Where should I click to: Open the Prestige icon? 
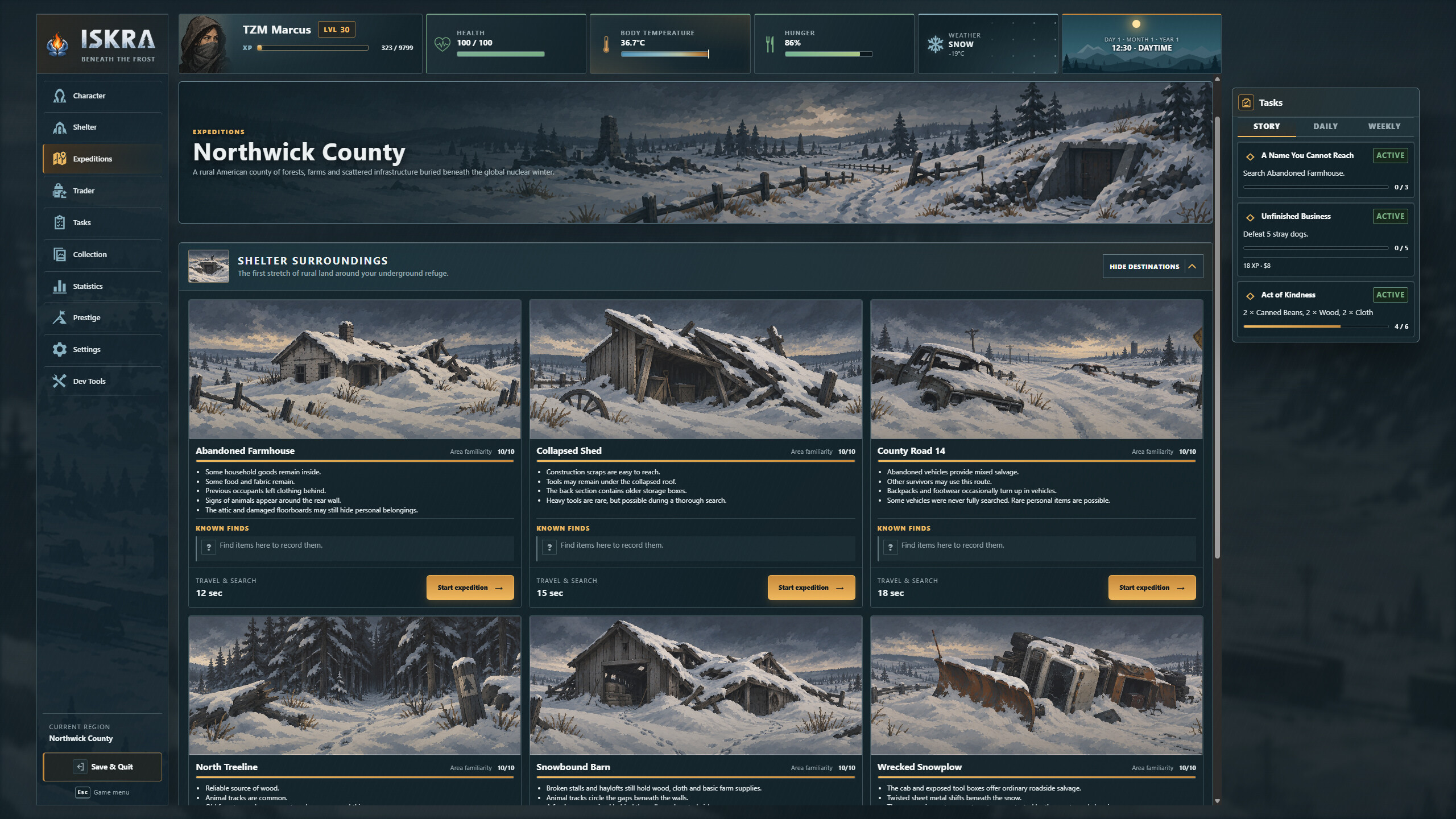click(x=59, y=317)
